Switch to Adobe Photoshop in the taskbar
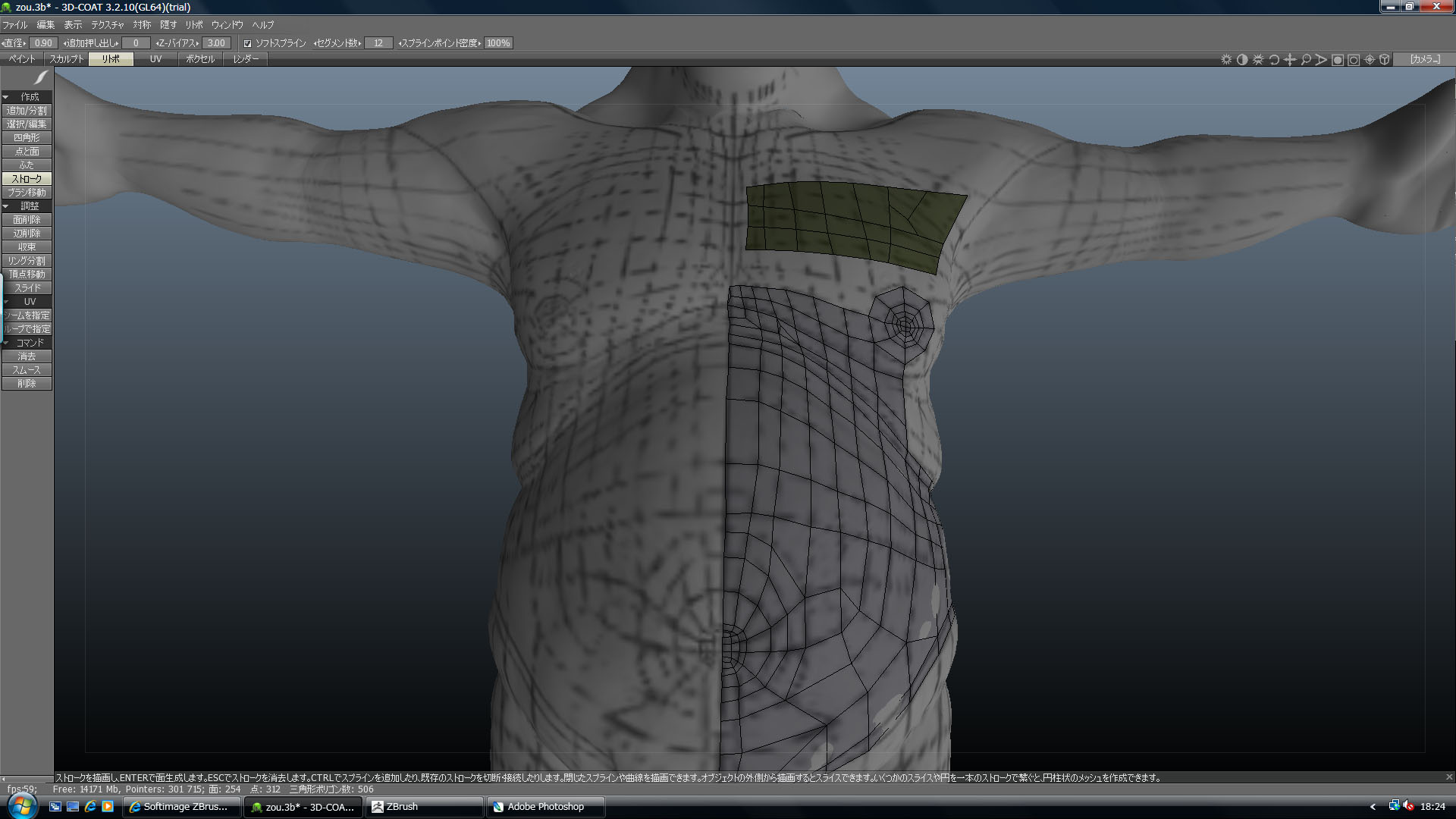Image resolution: width=1456 pixels, height=819 pixels. tap(546, 807)
